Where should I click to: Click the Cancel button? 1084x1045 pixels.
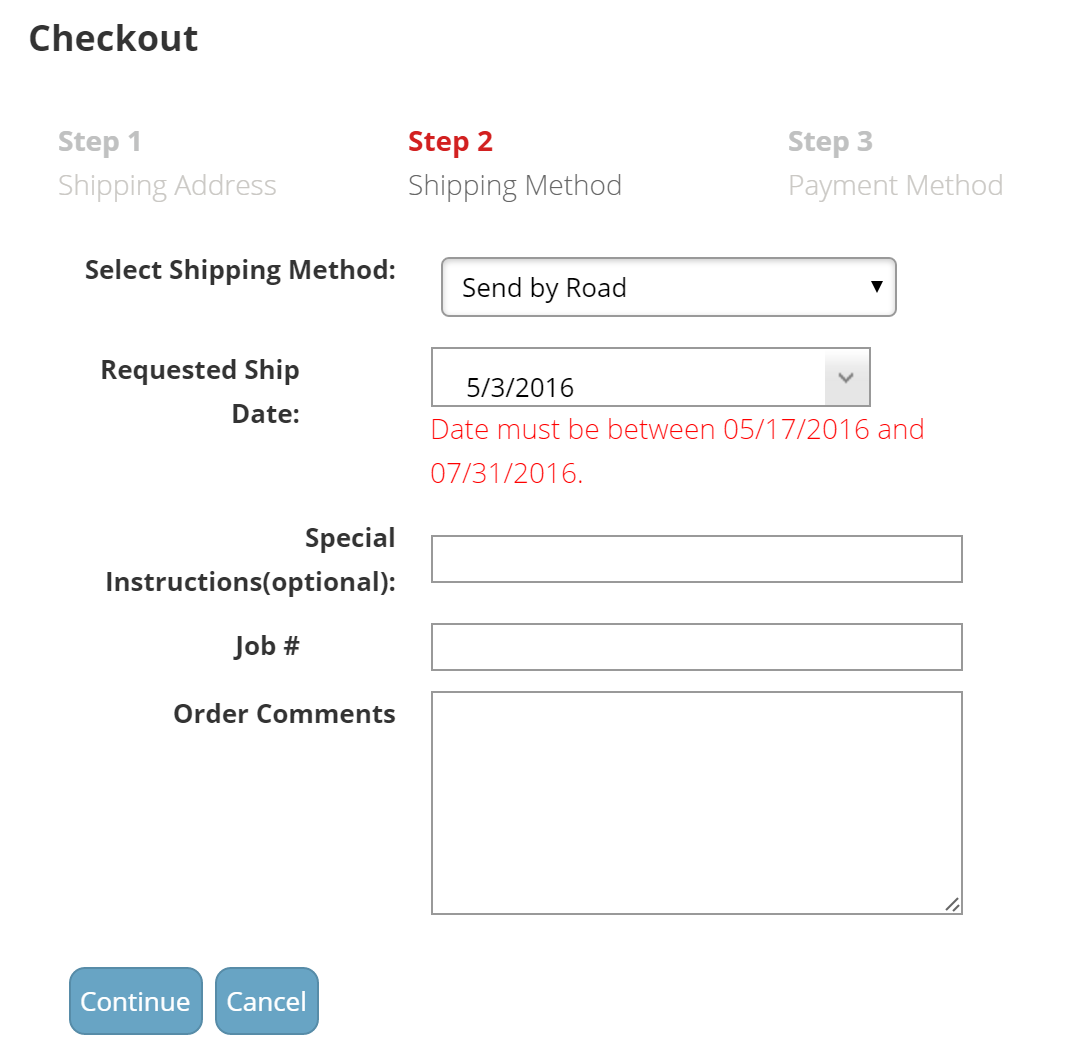[266, 1001]
